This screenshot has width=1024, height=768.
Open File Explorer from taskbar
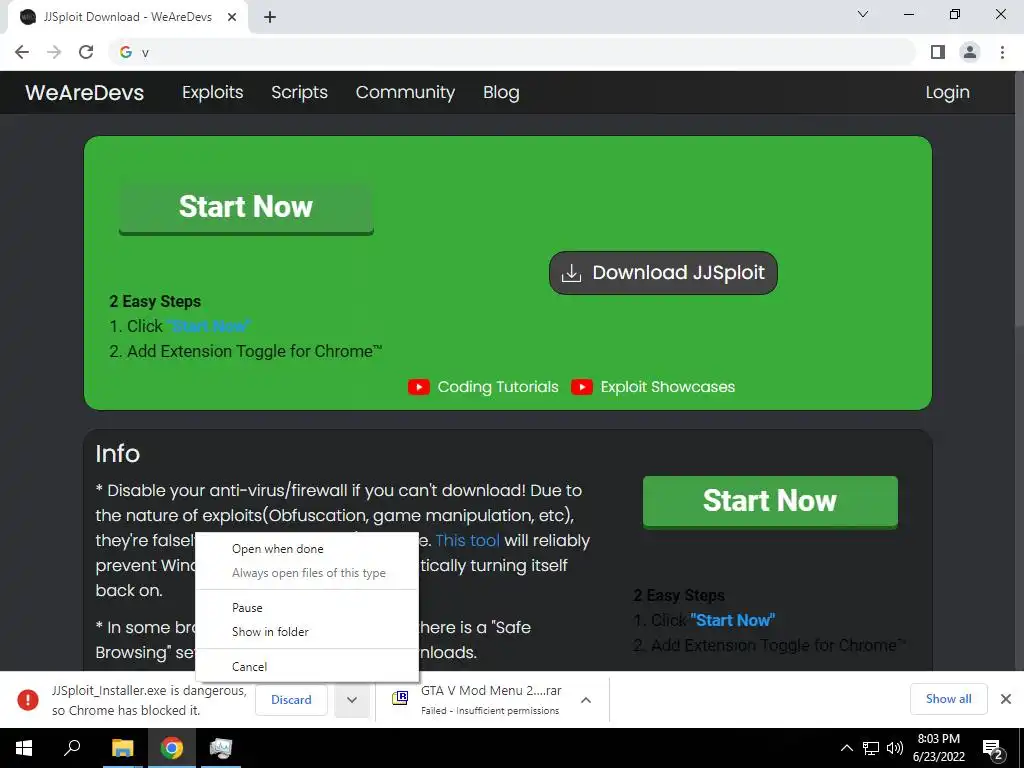click(x=122, y=748)
